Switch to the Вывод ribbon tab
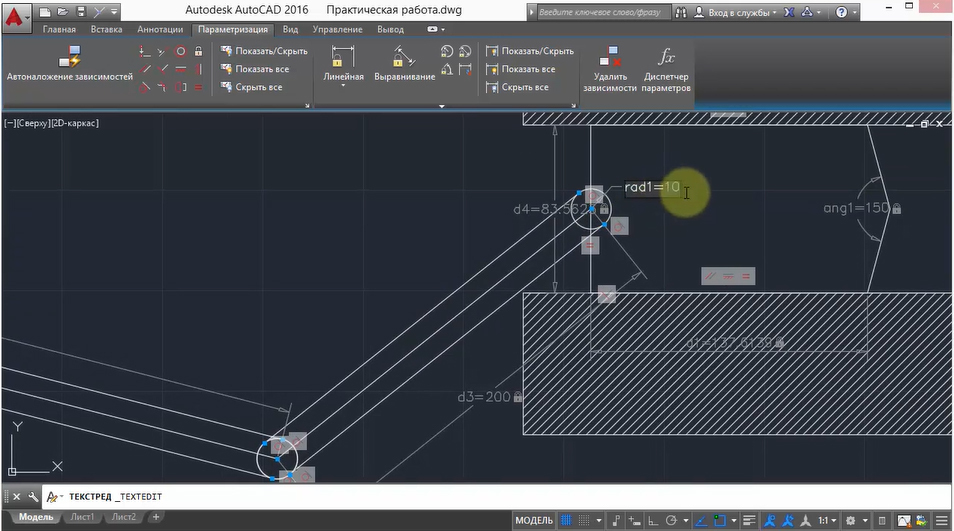The height and width of the screenshot is (531, 954). [x=390, y=29]
